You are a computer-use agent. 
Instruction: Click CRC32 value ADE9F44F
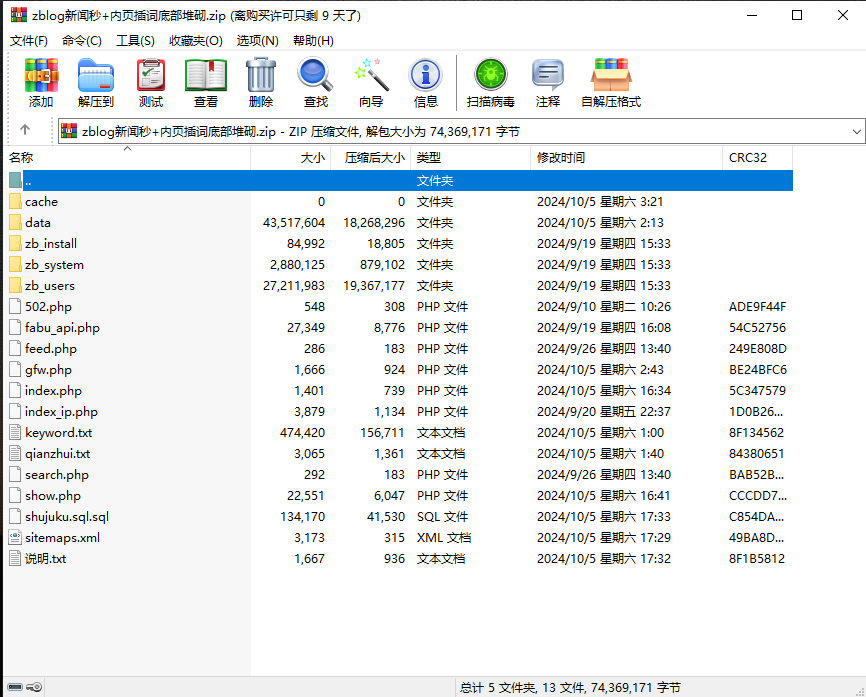(x=757, y=307)
